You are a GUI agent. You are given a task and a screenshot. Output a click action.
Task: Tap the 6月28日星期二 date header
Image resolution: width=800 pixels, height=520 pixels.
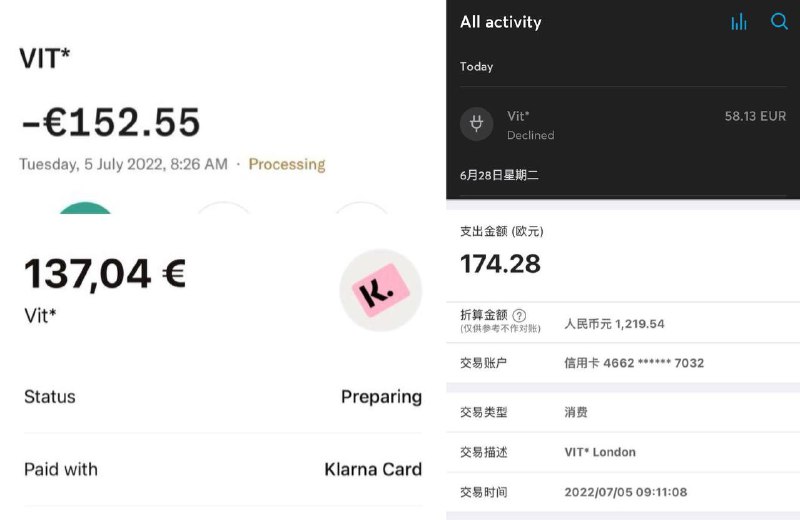point(499,175)
